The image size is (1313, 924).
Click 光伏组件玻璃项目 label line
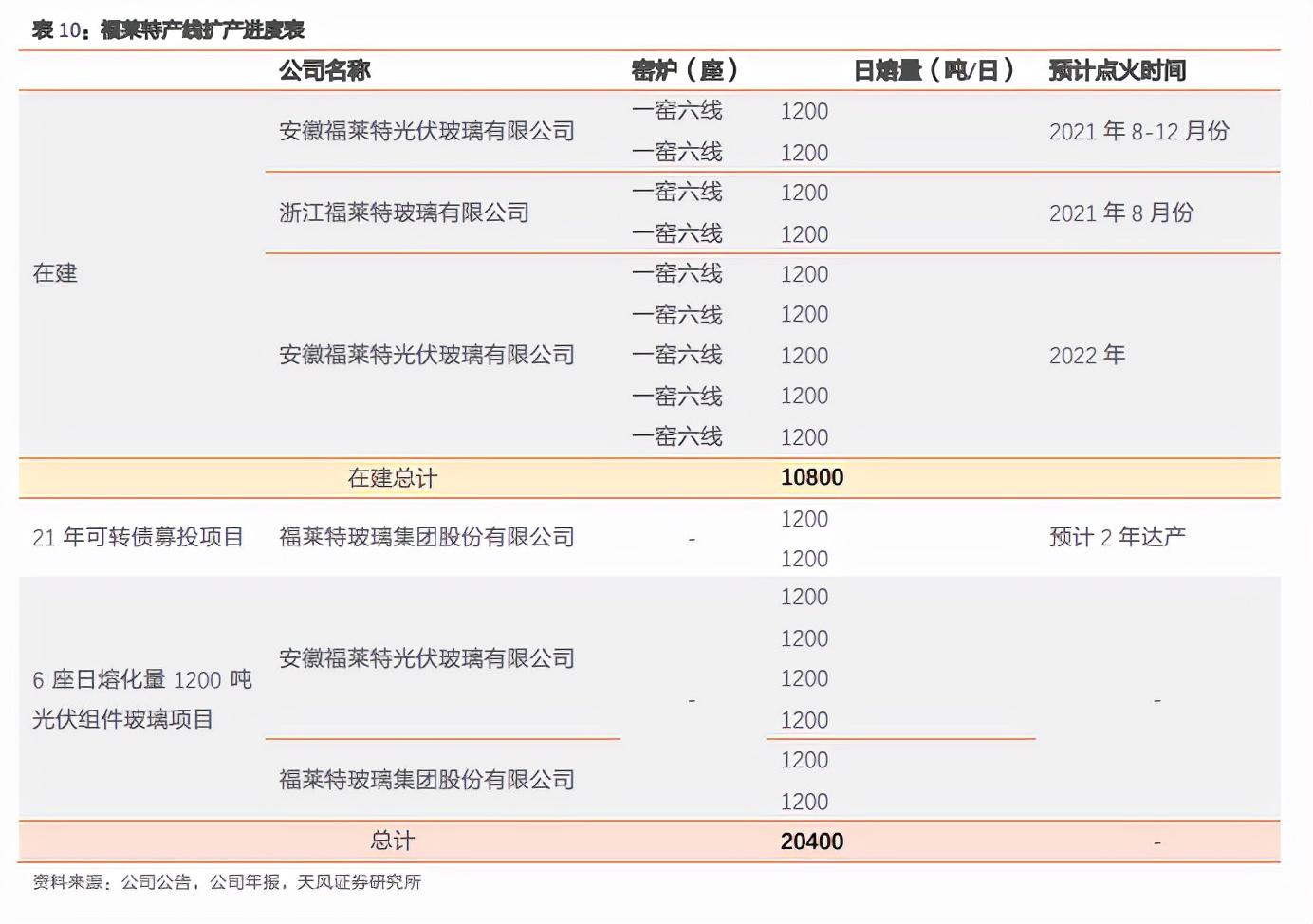click(123, 719)
